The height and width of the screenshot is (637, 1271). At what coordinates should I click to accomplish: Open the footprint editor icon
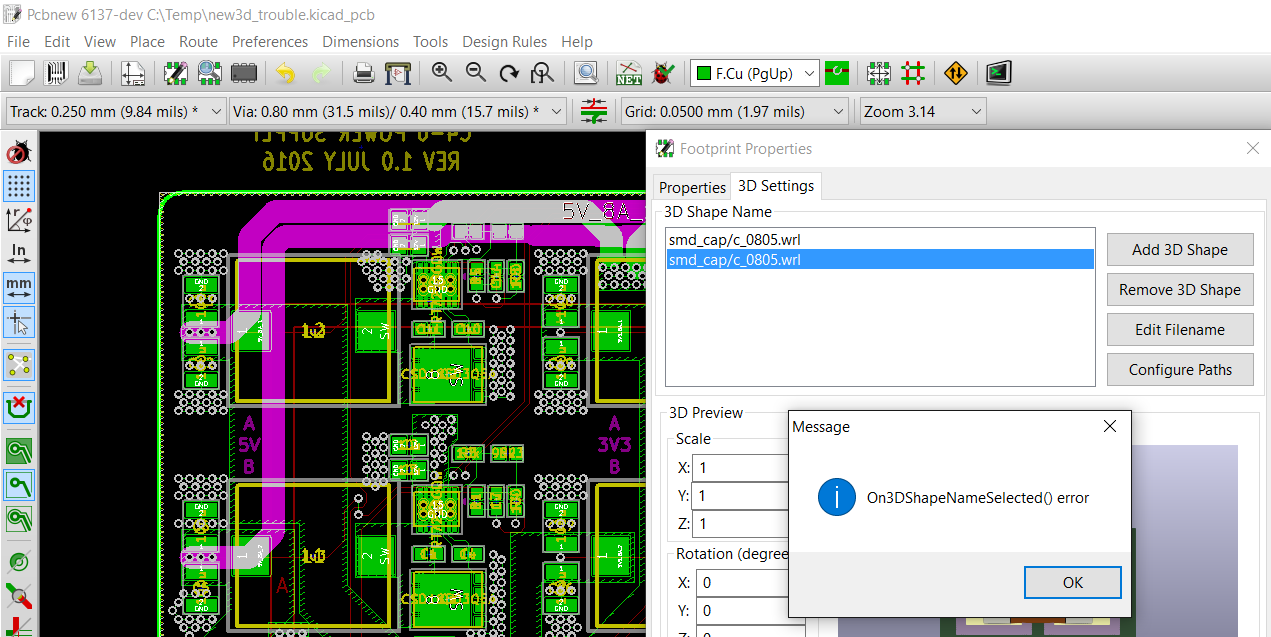[x=176, y=73]
